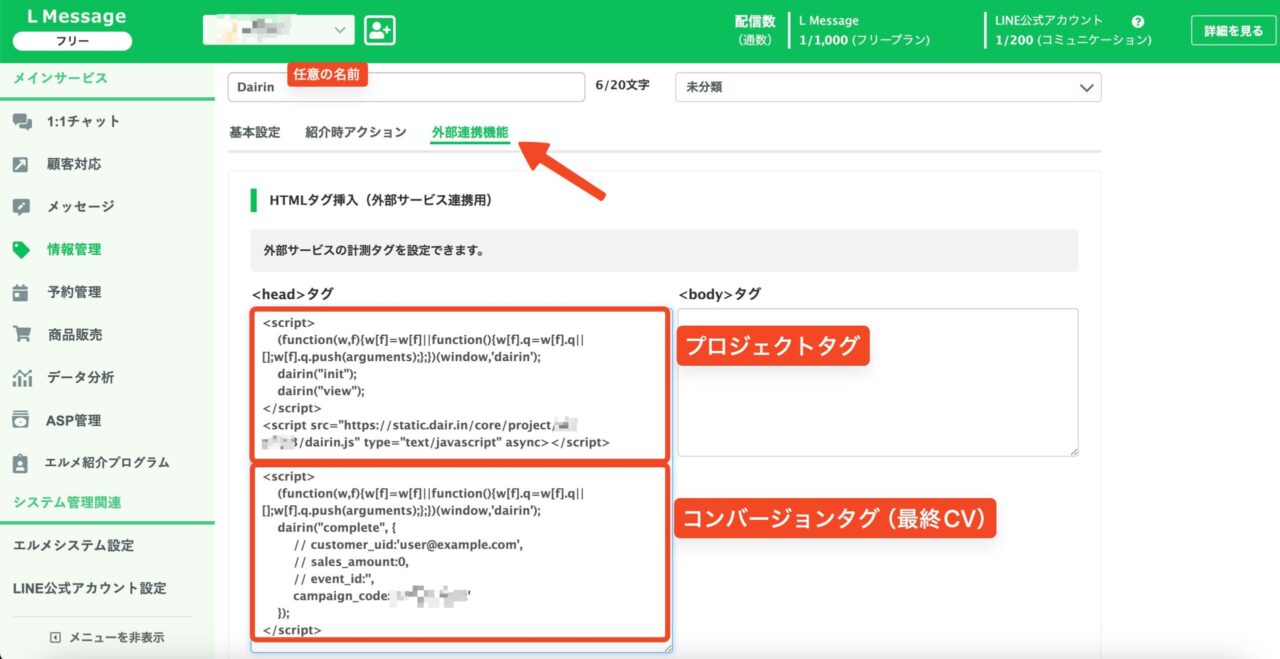The width and height of the screenshot is (1280, 659).
Task: Click inside the <head>タグ text area
Action: 461,480
